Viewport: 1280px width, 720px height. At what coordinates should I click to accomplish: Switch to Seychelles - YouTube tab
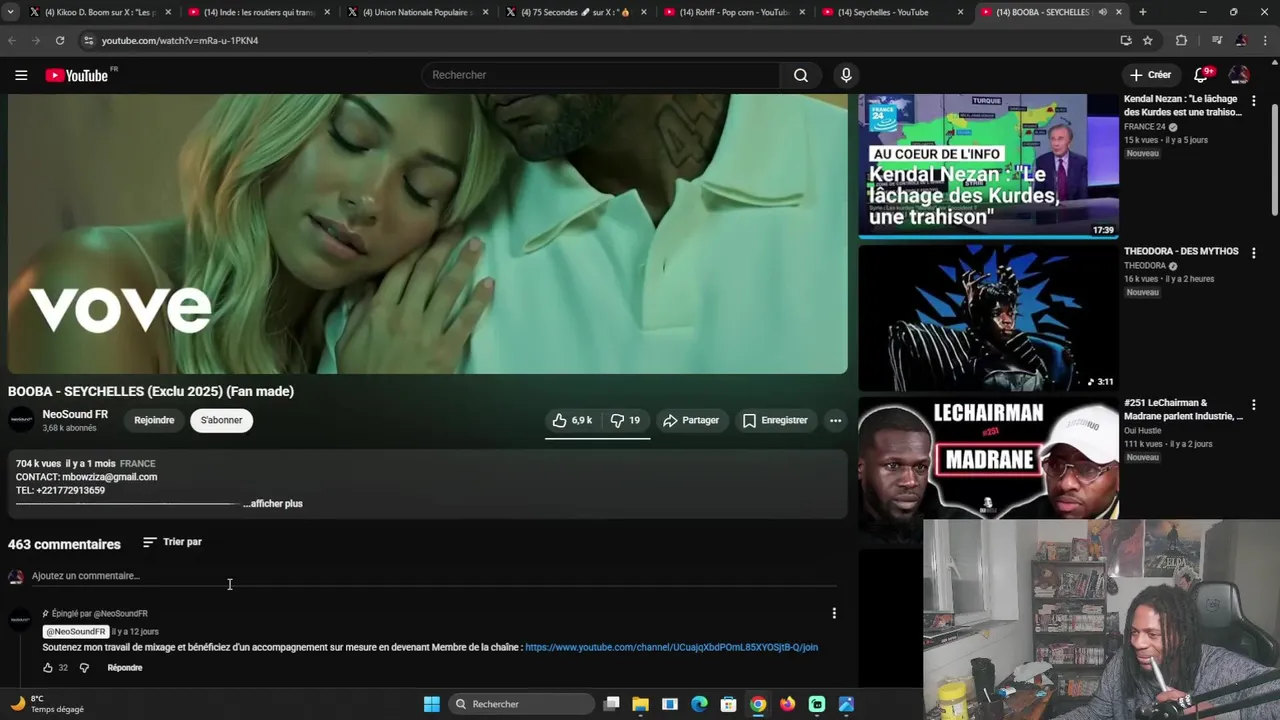pos(893,12)
